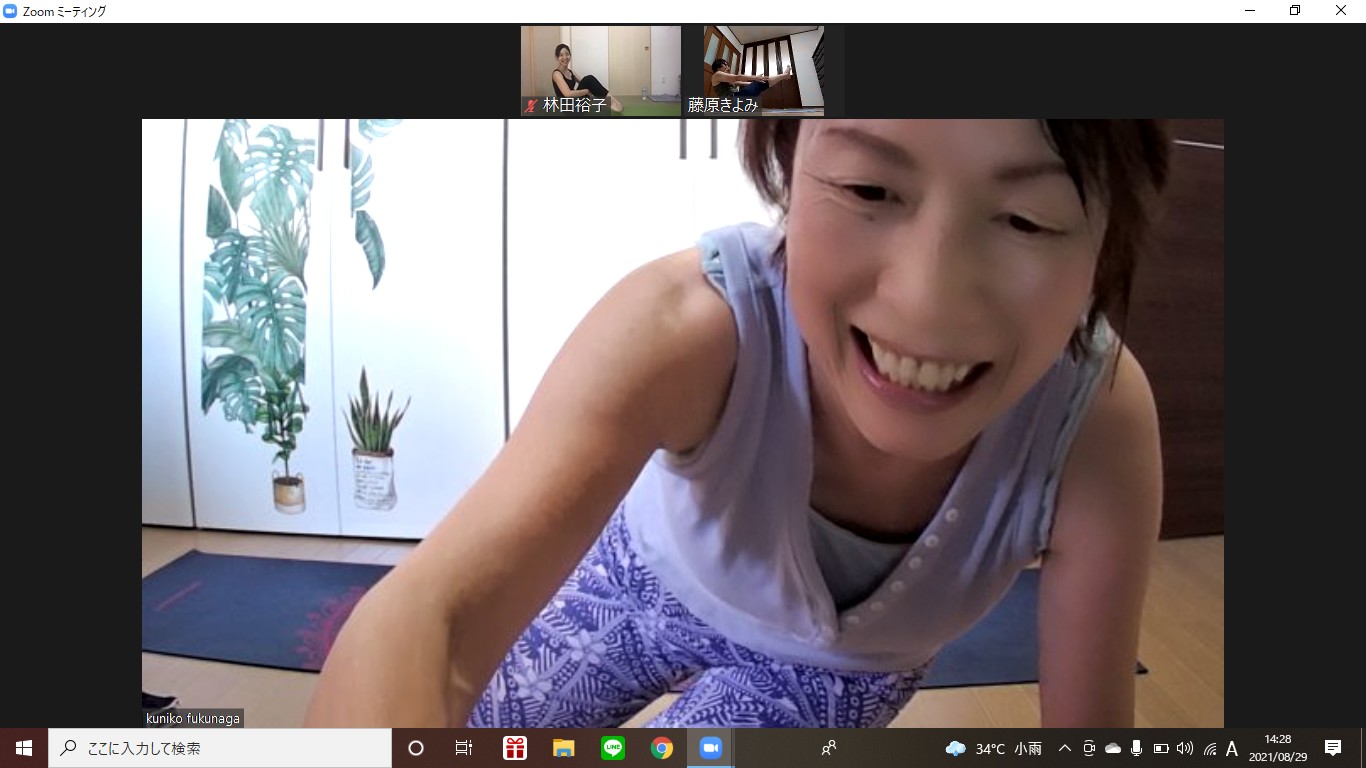Open the Wi-Fi network tray icon
Screen dimensions: 1366x768
[x=1210, y=748]
